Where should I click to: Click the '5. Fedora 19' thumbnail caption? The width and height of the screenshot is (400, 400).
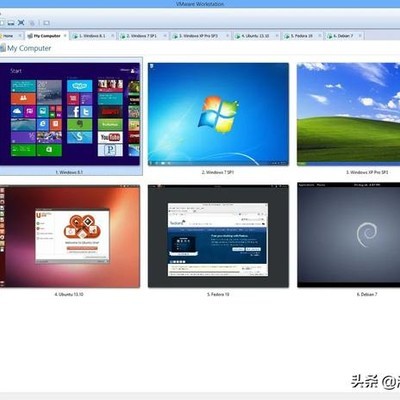click(218, 294)
